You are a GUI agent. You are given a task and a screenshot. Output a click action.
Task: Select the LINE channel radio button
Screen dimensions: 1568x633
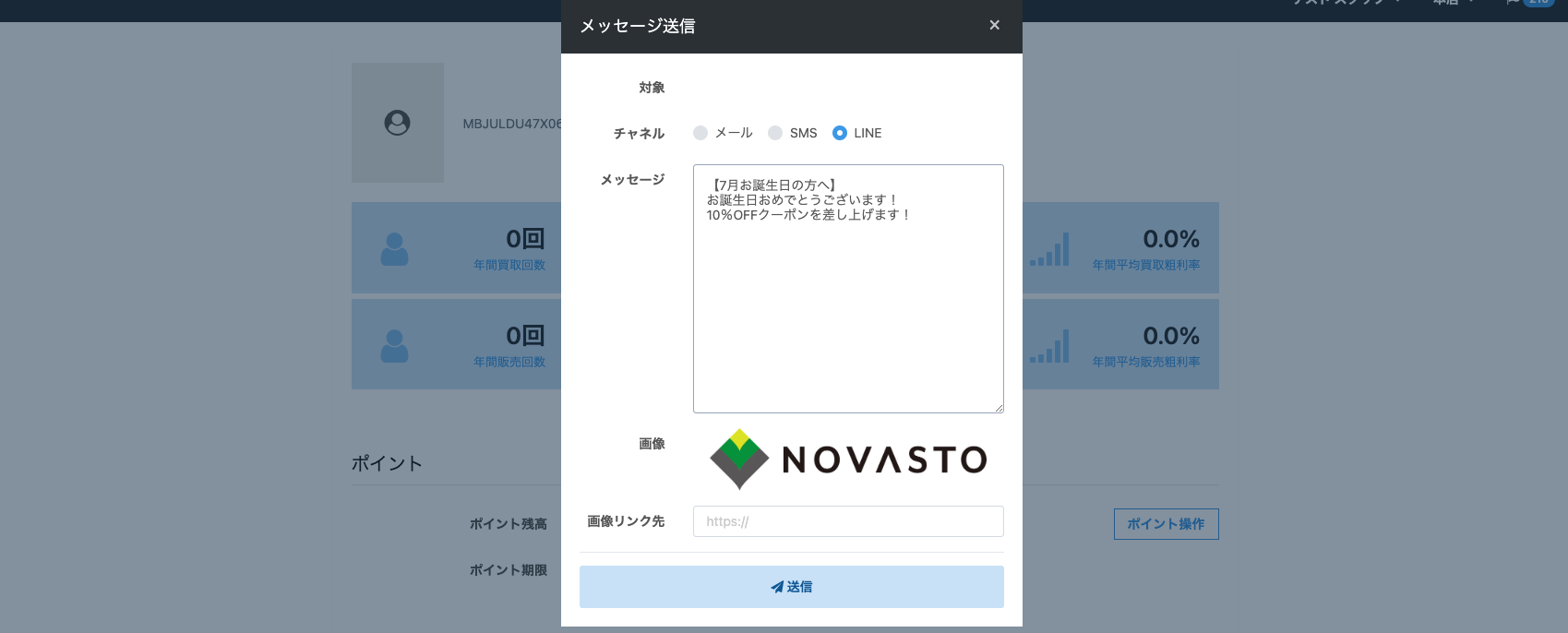[840, 133]
